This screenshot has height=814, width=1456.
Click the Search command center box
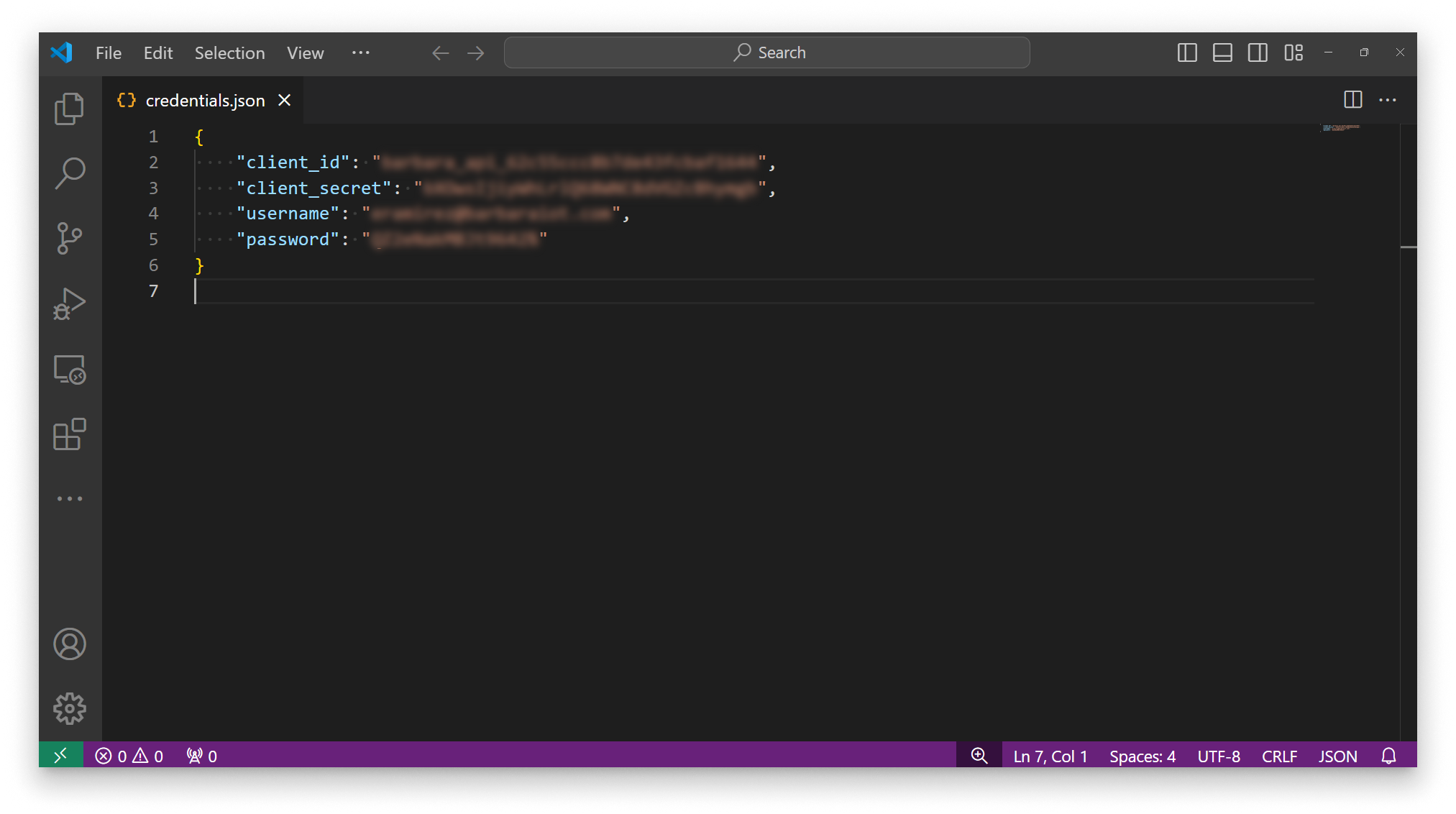766,52
